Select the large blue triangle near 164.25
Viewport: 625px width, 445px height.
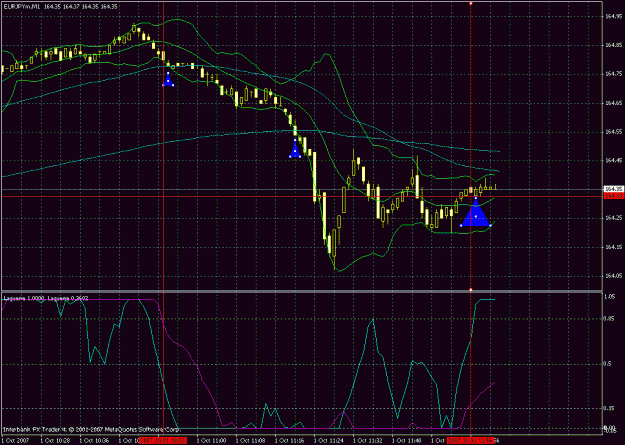pyautogui.click(x=476, y=213)
